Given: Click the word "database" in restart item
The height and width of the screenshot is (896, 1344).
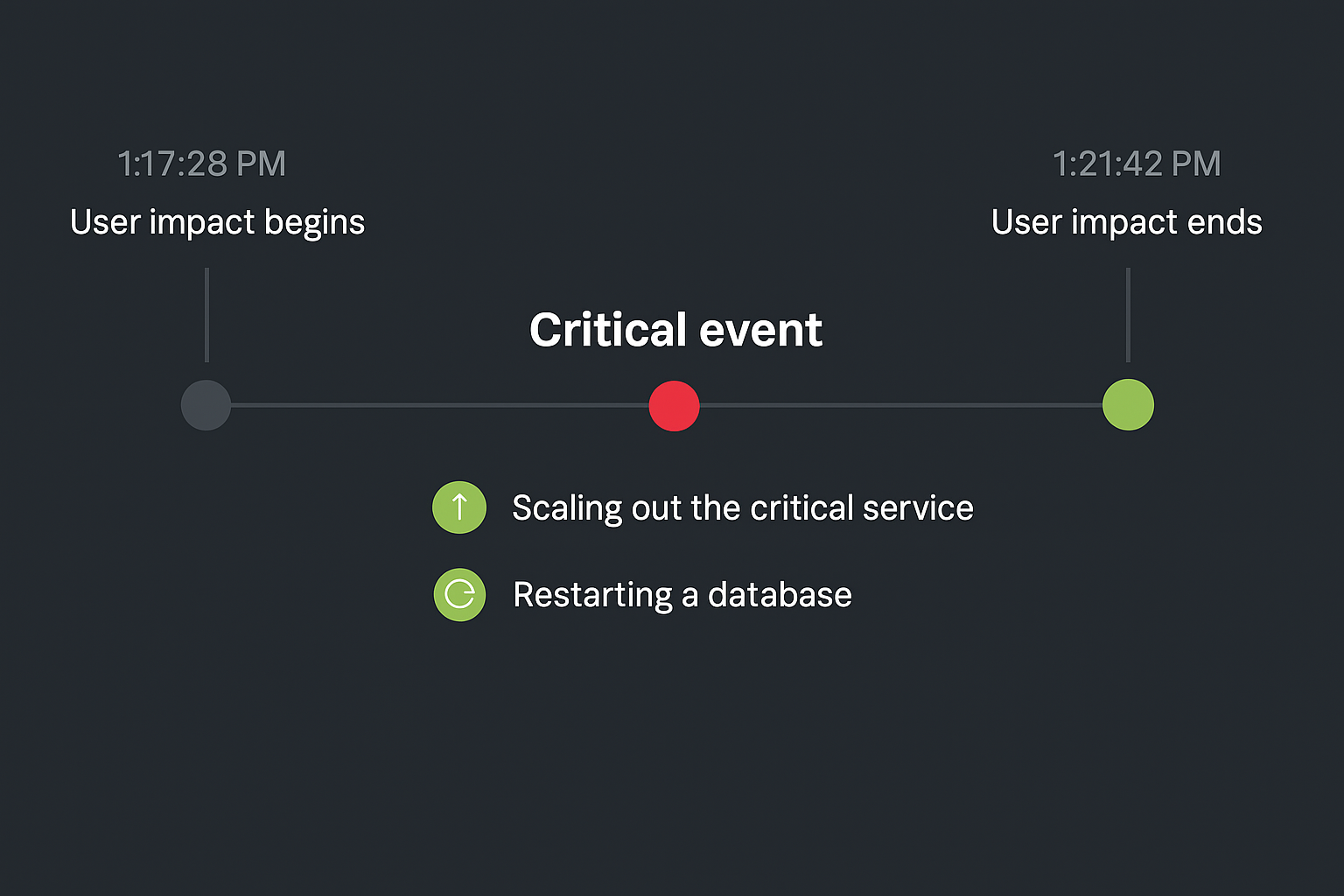Looking at the screenshot, I should [779, 595].
